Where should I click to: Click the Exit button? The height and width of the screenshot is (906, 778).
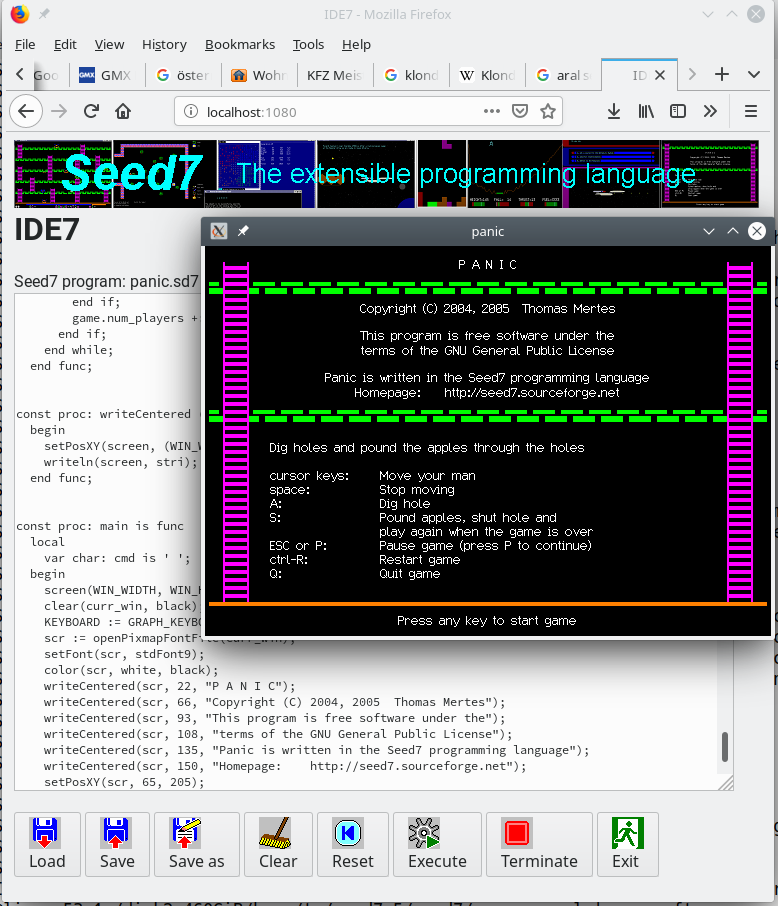[x=627, y=844]
